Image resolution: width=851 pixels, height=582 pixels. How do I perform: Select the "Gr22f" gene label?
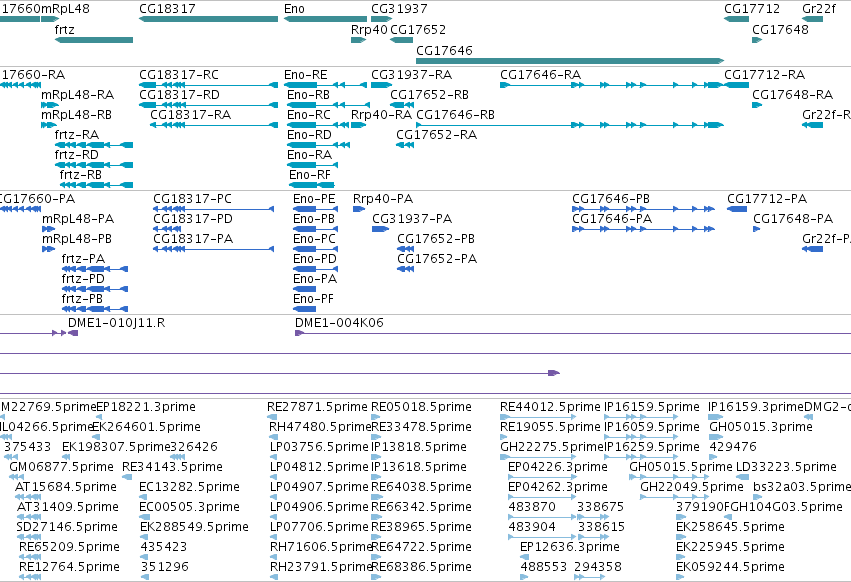[819, 9]
